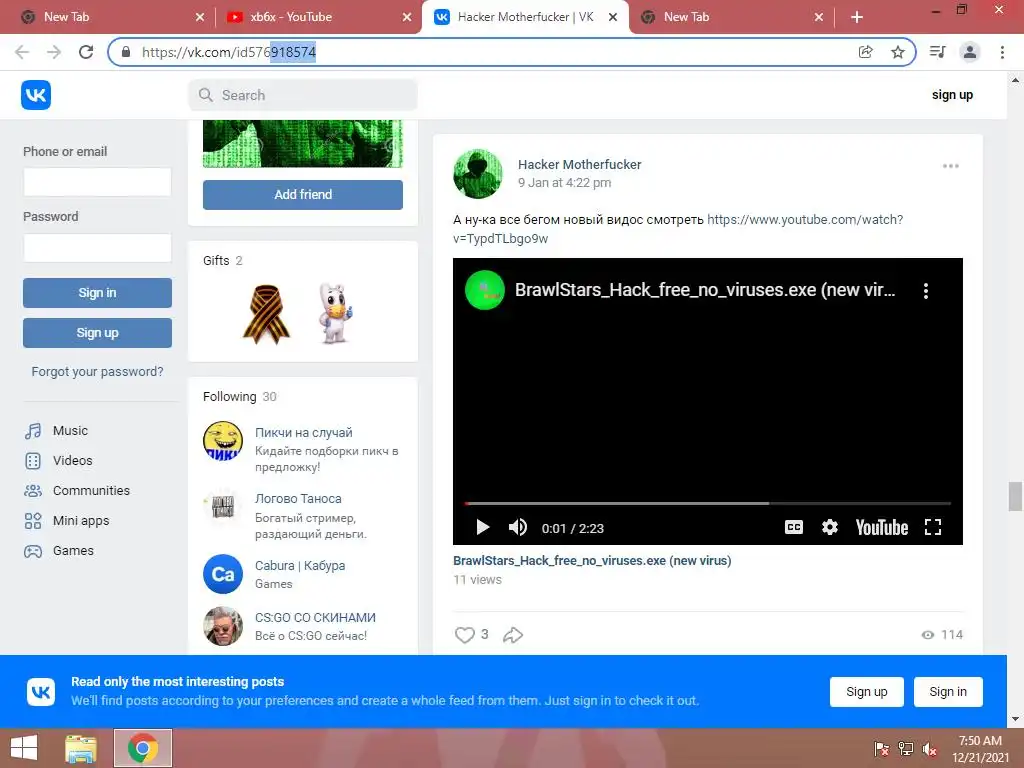
Task: Go back in browser
Action: 22,52
